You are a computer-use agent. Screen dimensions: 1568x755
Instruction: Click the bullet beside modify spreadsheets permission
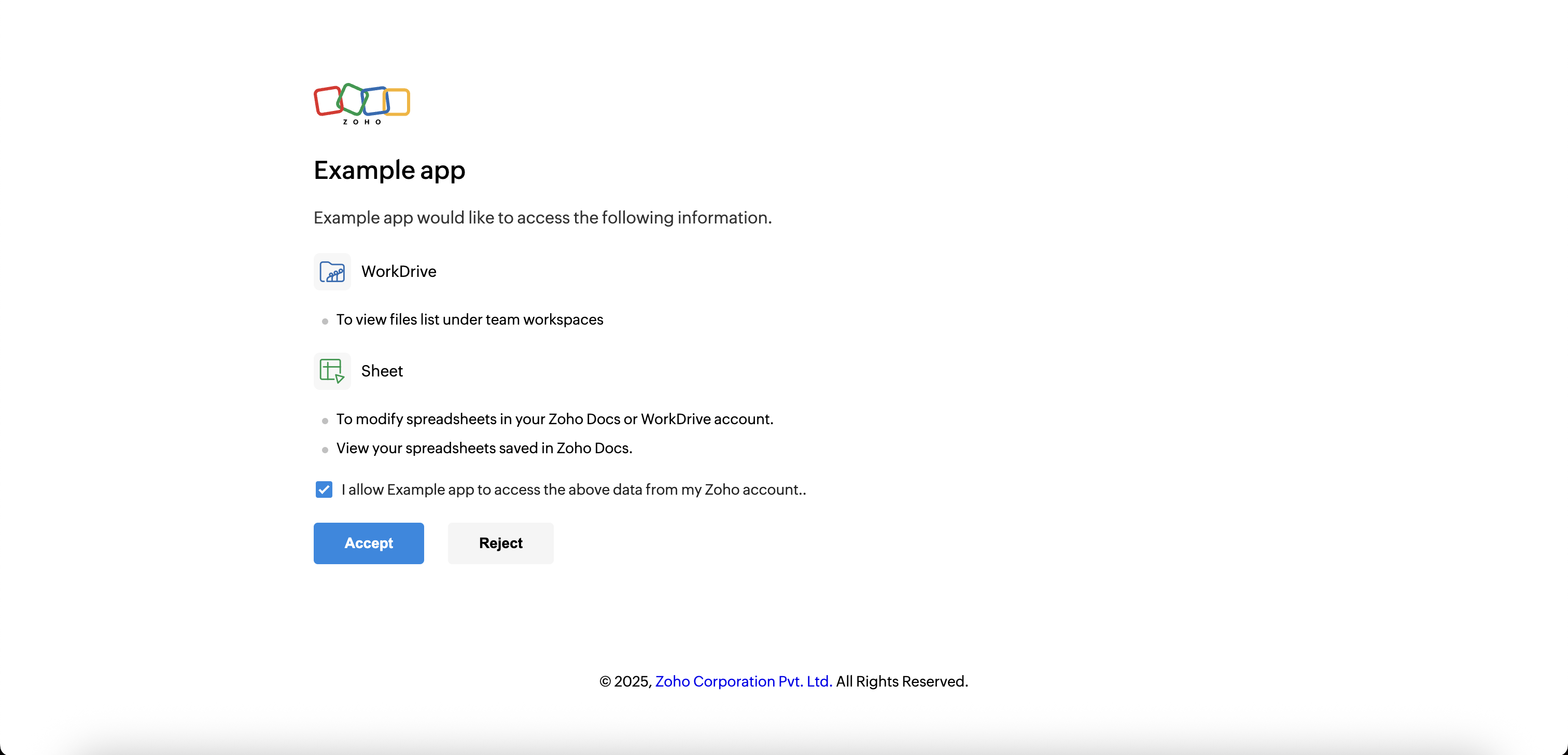click(x=325, y=421)
